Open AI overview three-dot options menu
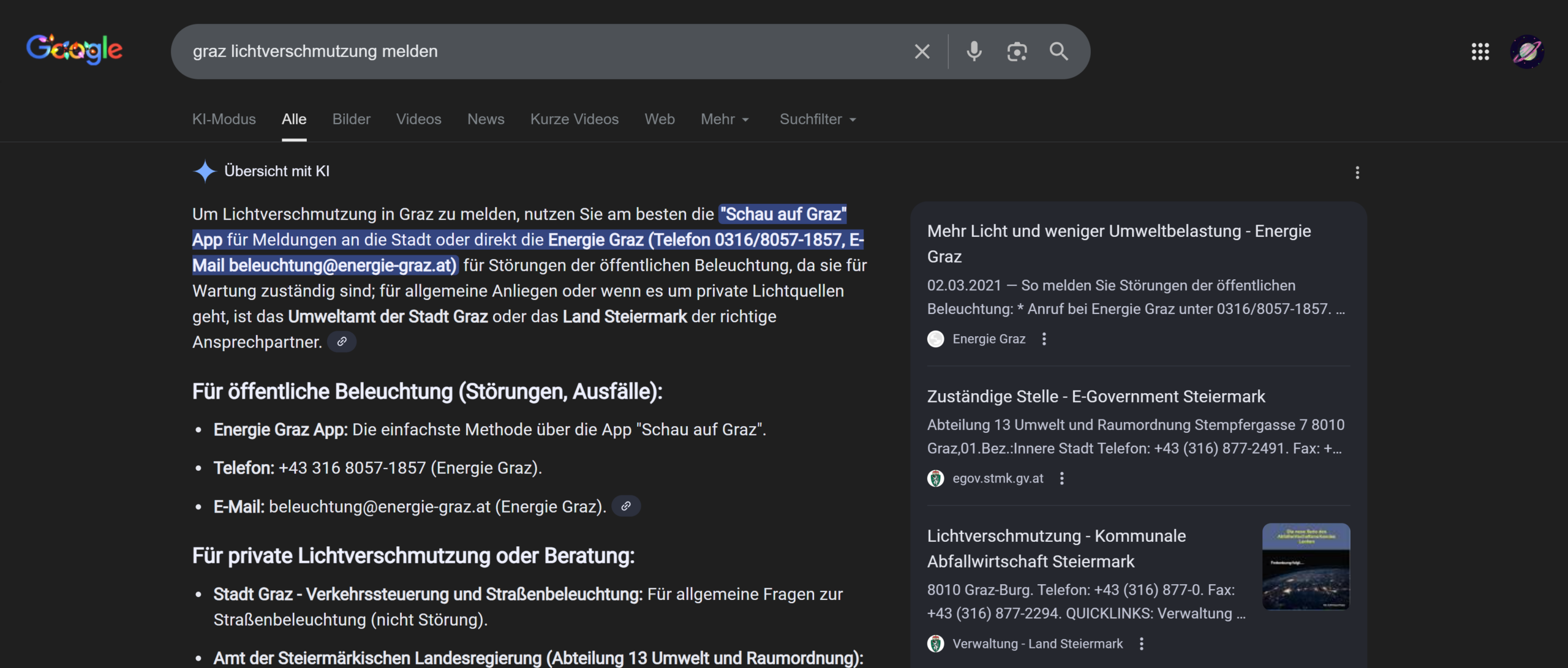1568x668 pixels. (1357, 173)
